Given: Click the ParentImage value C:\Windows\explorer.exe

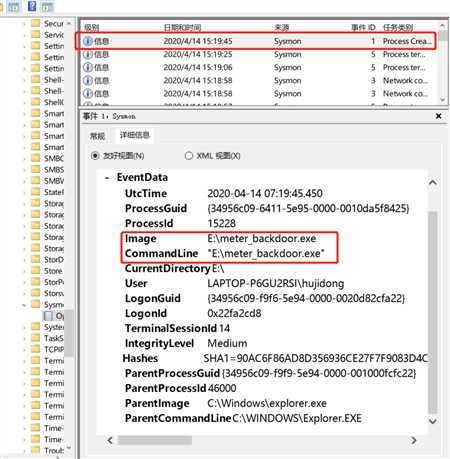Looking at the screenshot, I should [267, 403].
